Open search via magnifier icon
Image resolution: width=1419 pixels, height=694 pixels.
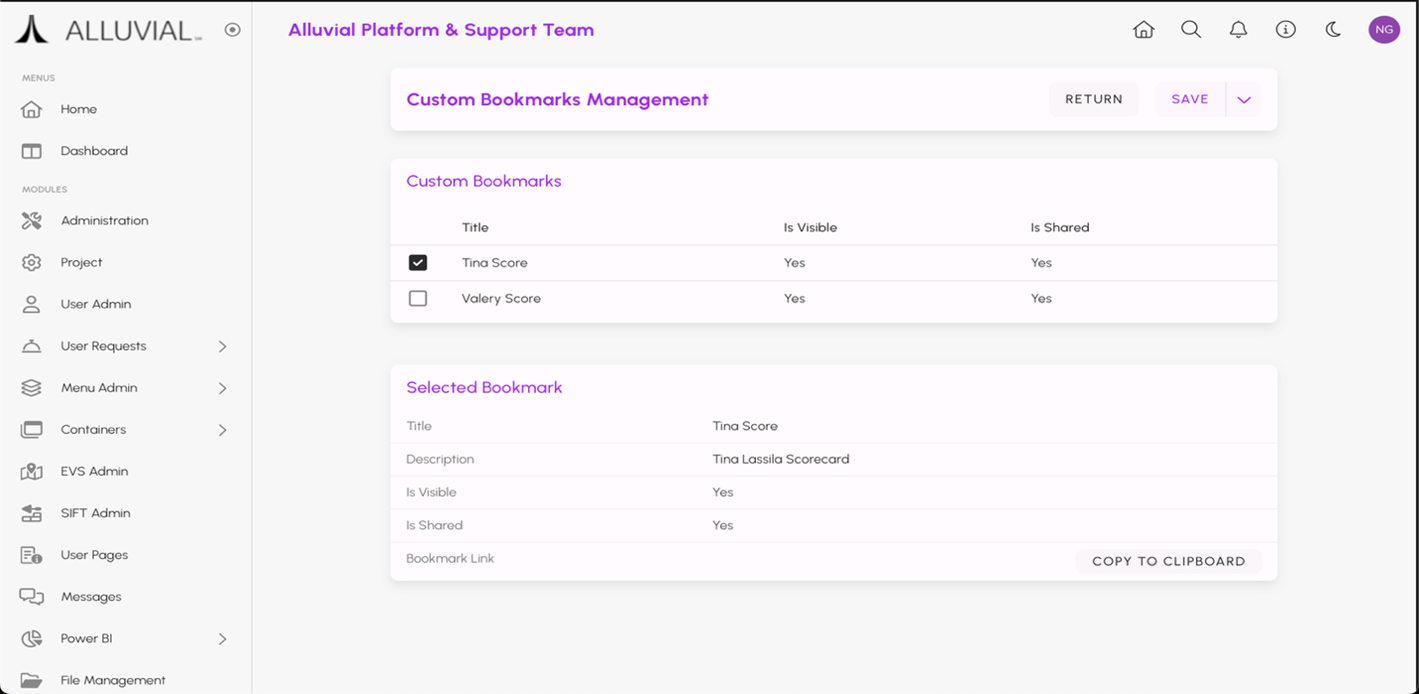(x=1190, y=30)
